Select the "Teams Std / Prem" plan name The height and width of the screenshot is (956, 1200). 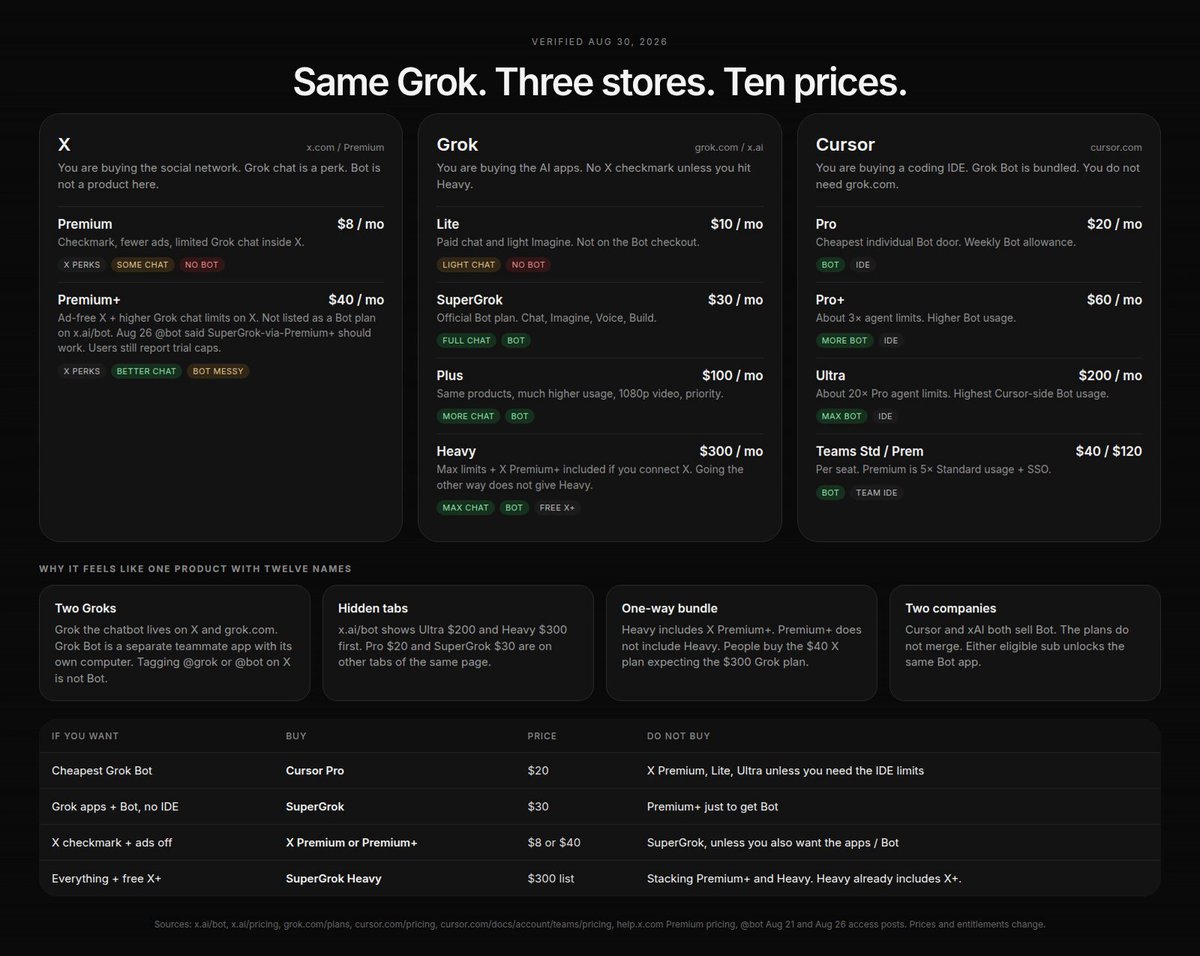point(870,452)
